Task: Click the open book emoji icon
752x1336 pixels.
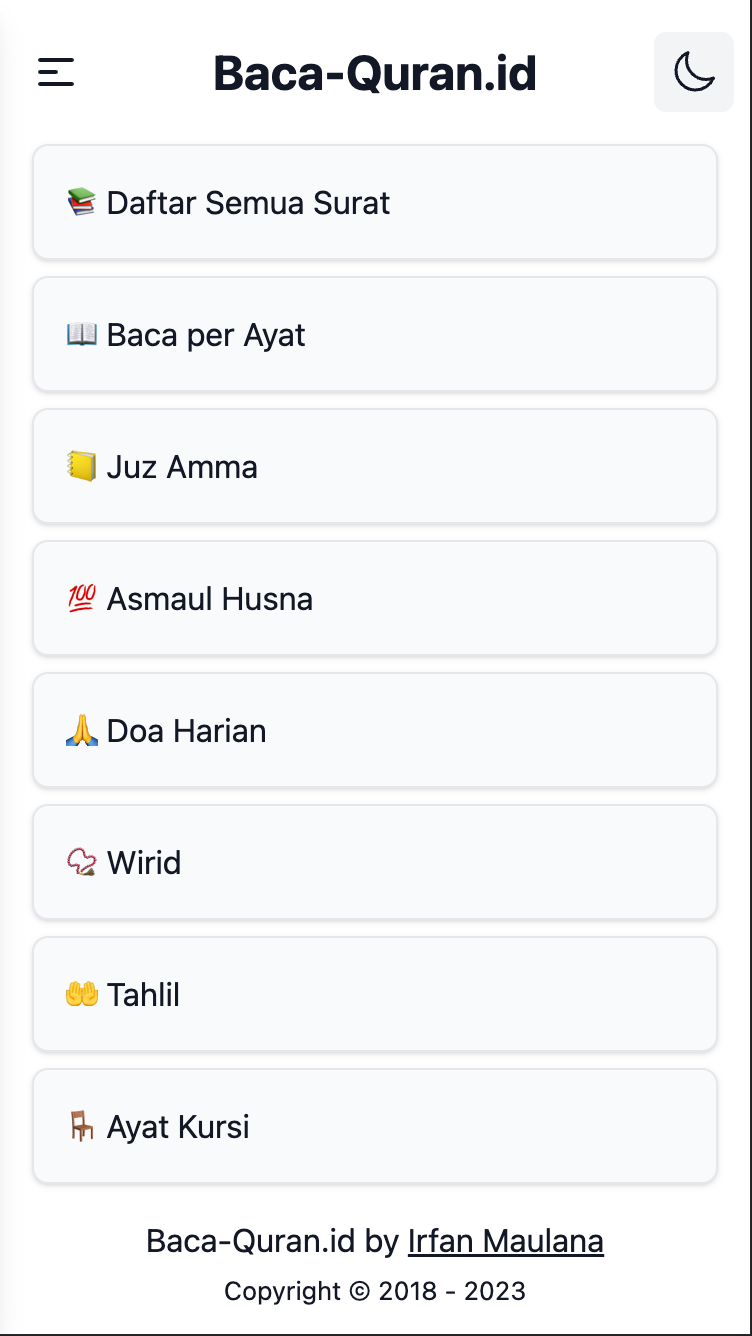Action: click(82, 334)
